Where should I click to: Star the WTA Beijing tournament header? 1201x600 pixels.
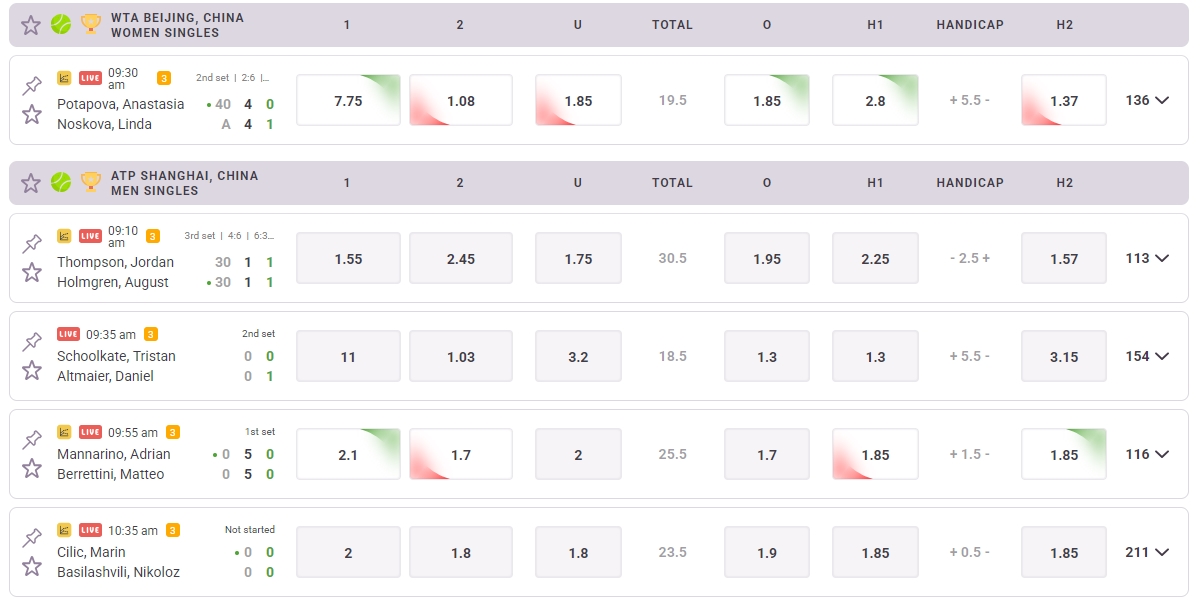tap(30, 24)
